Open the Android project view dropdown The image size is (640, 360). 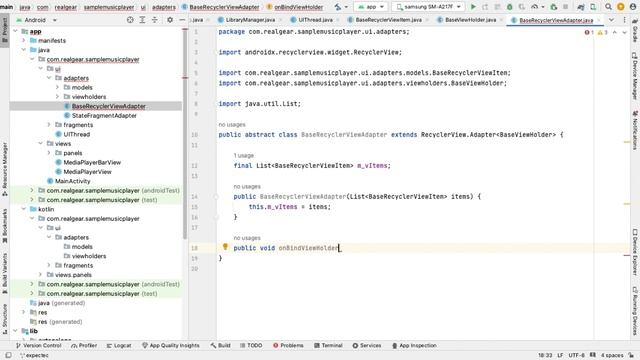click(36, 20)
